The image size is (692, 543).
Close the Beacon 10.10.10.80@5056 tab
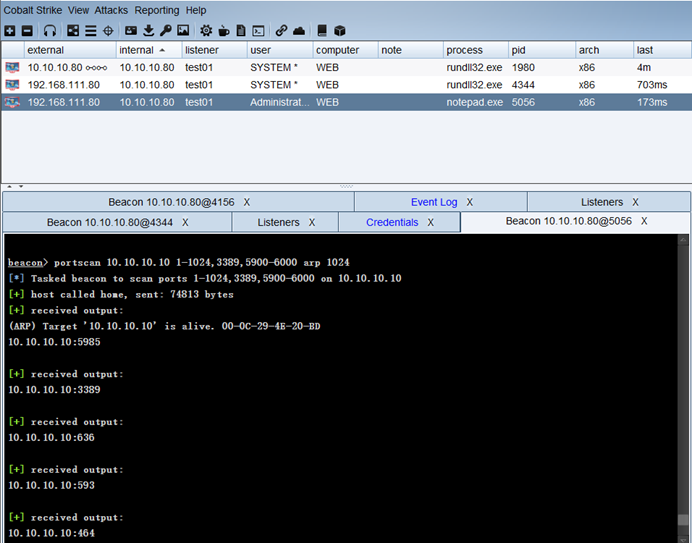644,221
